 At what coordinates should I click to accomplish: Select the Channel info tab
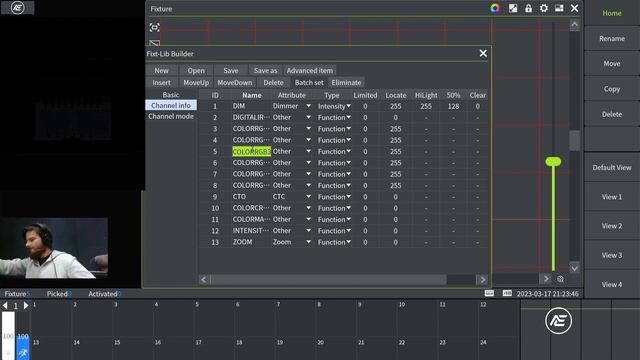pos(171,105)
